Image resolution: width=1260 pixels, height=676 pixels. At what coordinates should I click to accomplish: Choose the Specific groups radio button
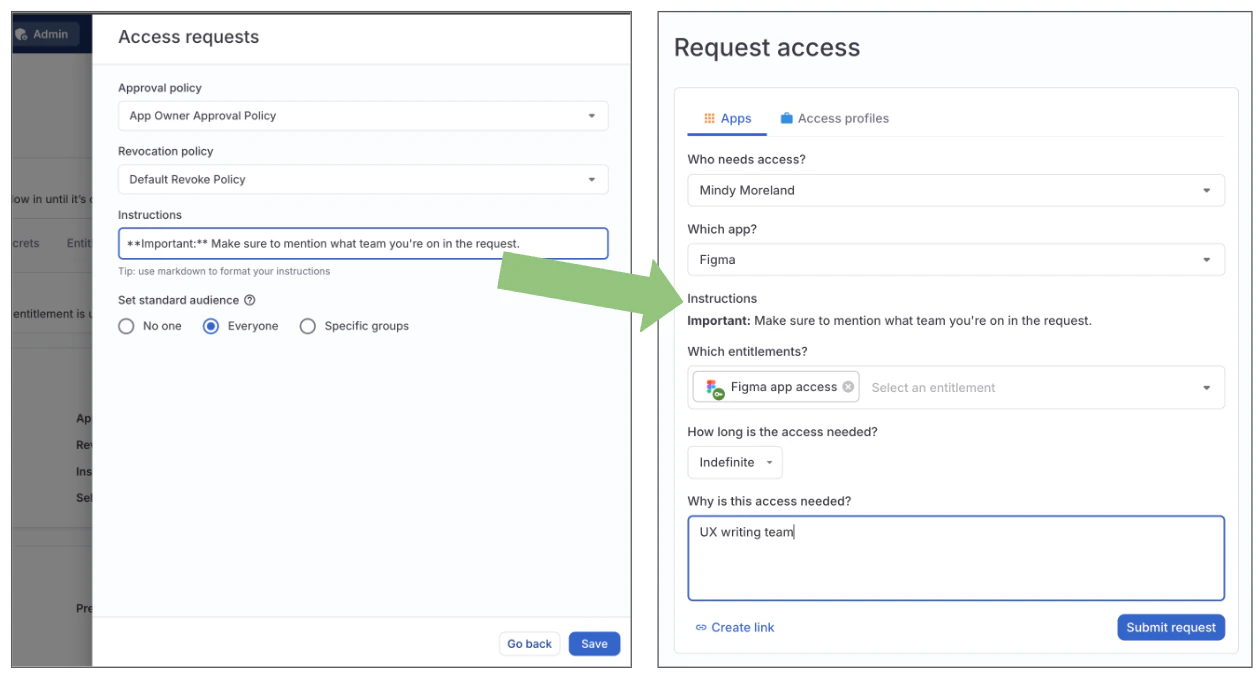point(310,325)
